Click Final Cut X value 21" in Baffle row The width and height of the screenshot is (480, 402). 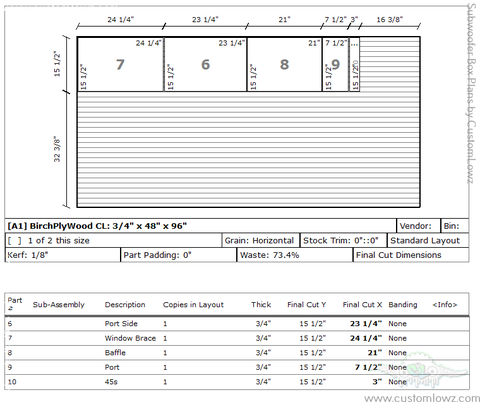[375, 353]
